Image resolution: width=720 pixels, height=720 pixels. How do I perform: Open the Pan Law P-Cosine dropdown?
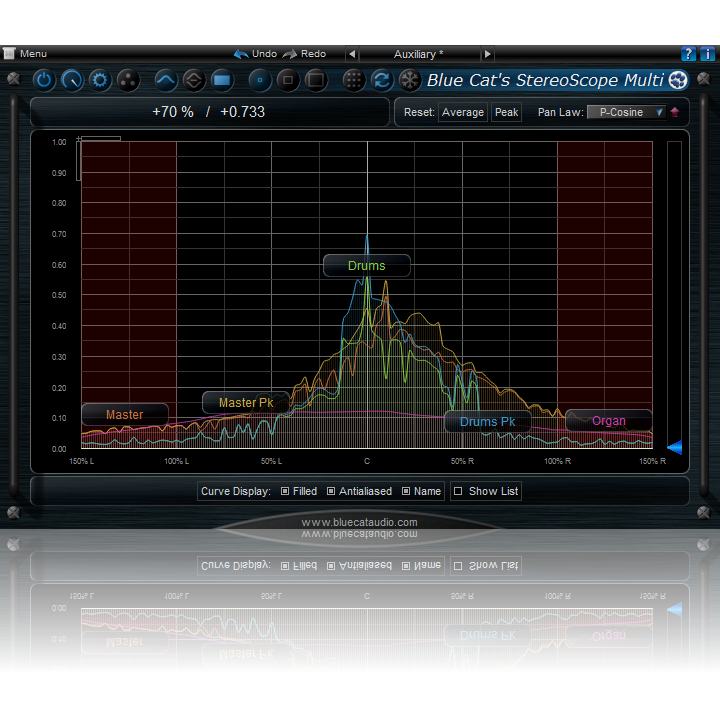(626, 112)
